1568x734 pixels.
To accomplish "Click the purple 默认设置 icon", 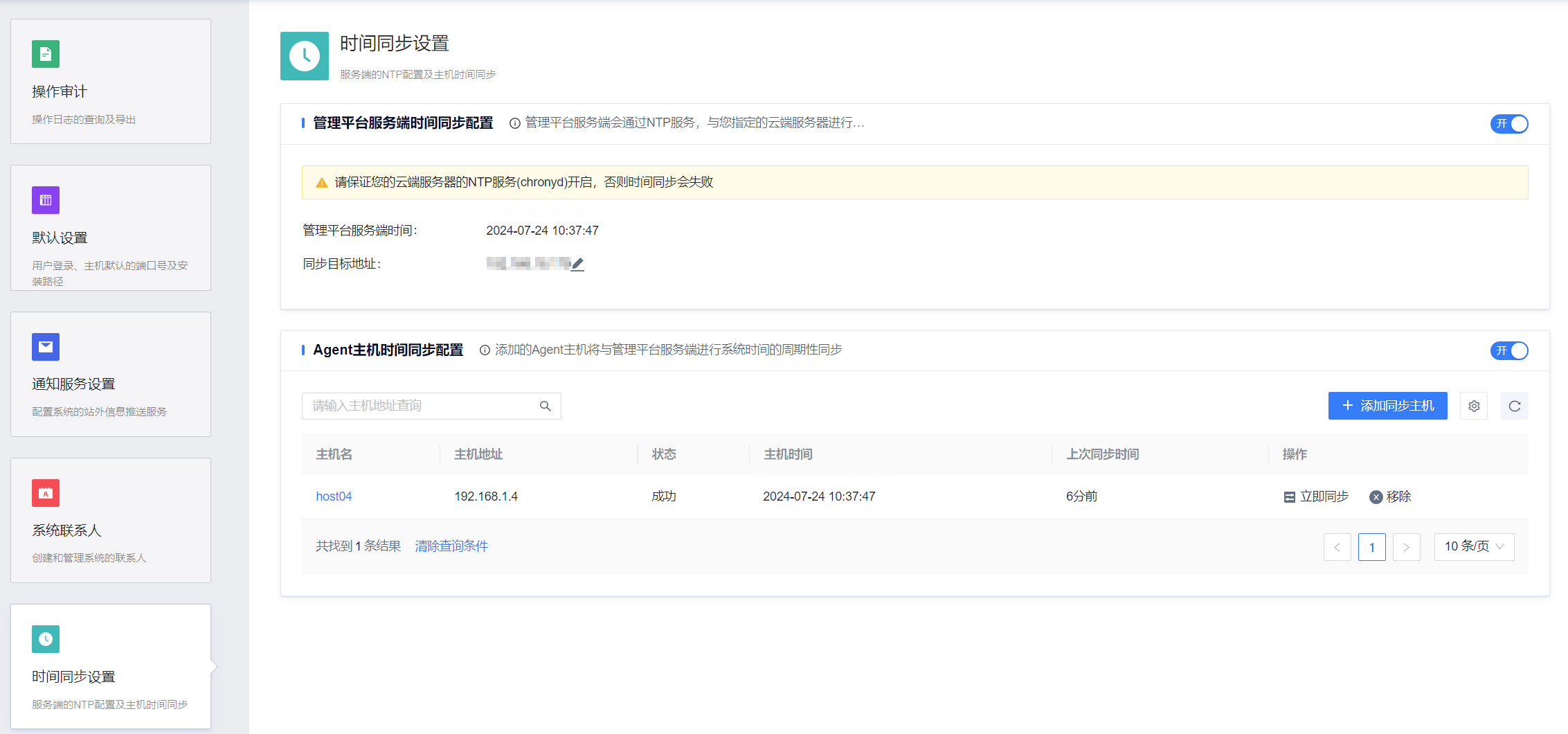I will tap(46, 200).
